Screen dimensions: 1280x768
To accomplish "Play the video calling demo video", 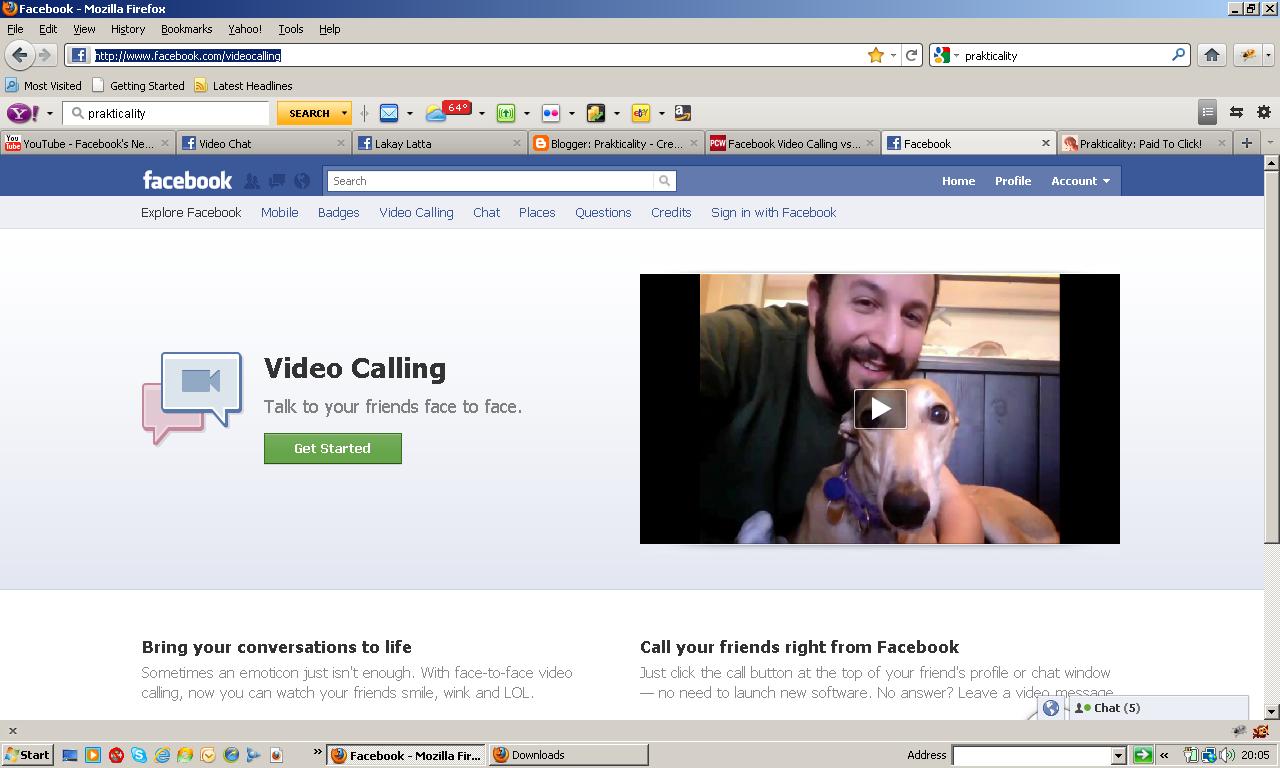I will tap(880, 409).
